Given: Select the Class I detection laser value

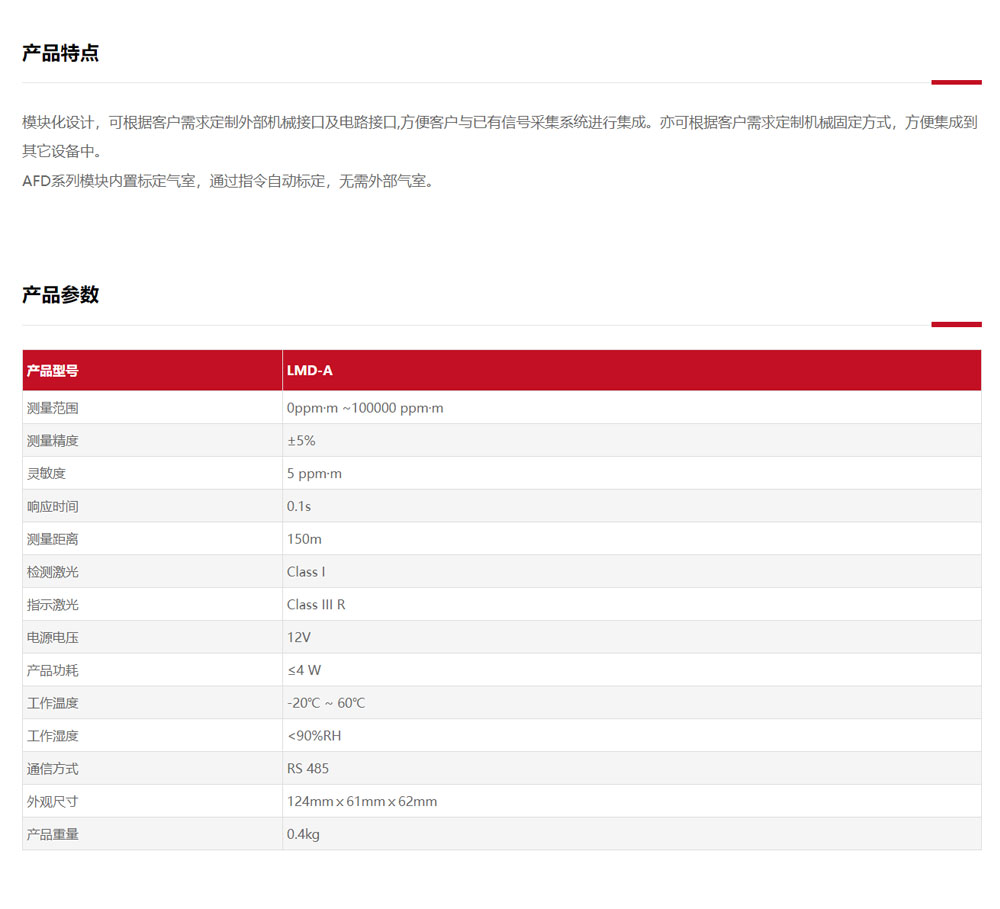Looking at the screenshot, I should pos(306,572).
